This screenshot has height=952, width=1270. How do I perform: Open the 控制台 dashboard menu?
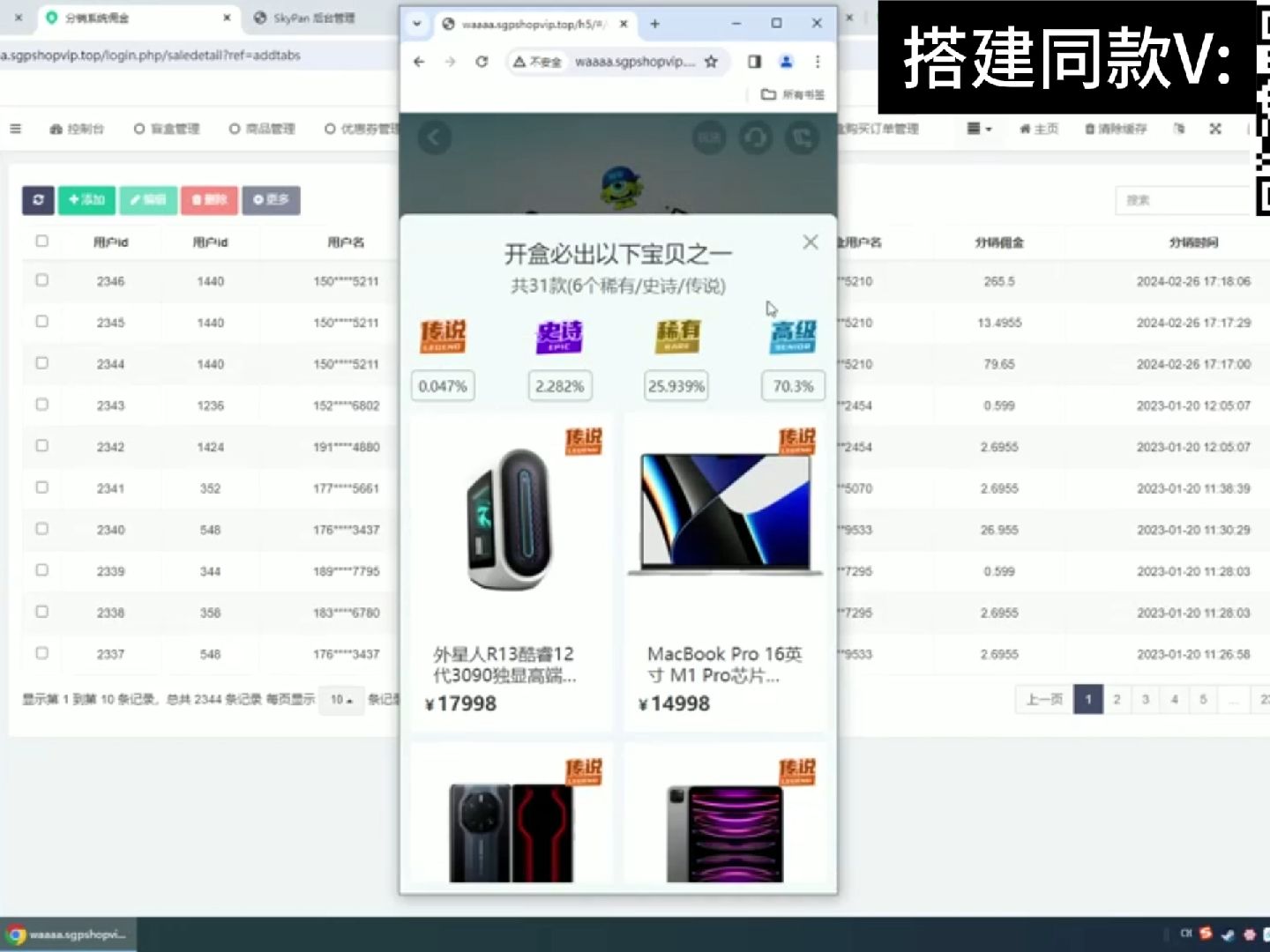point(77,129)
